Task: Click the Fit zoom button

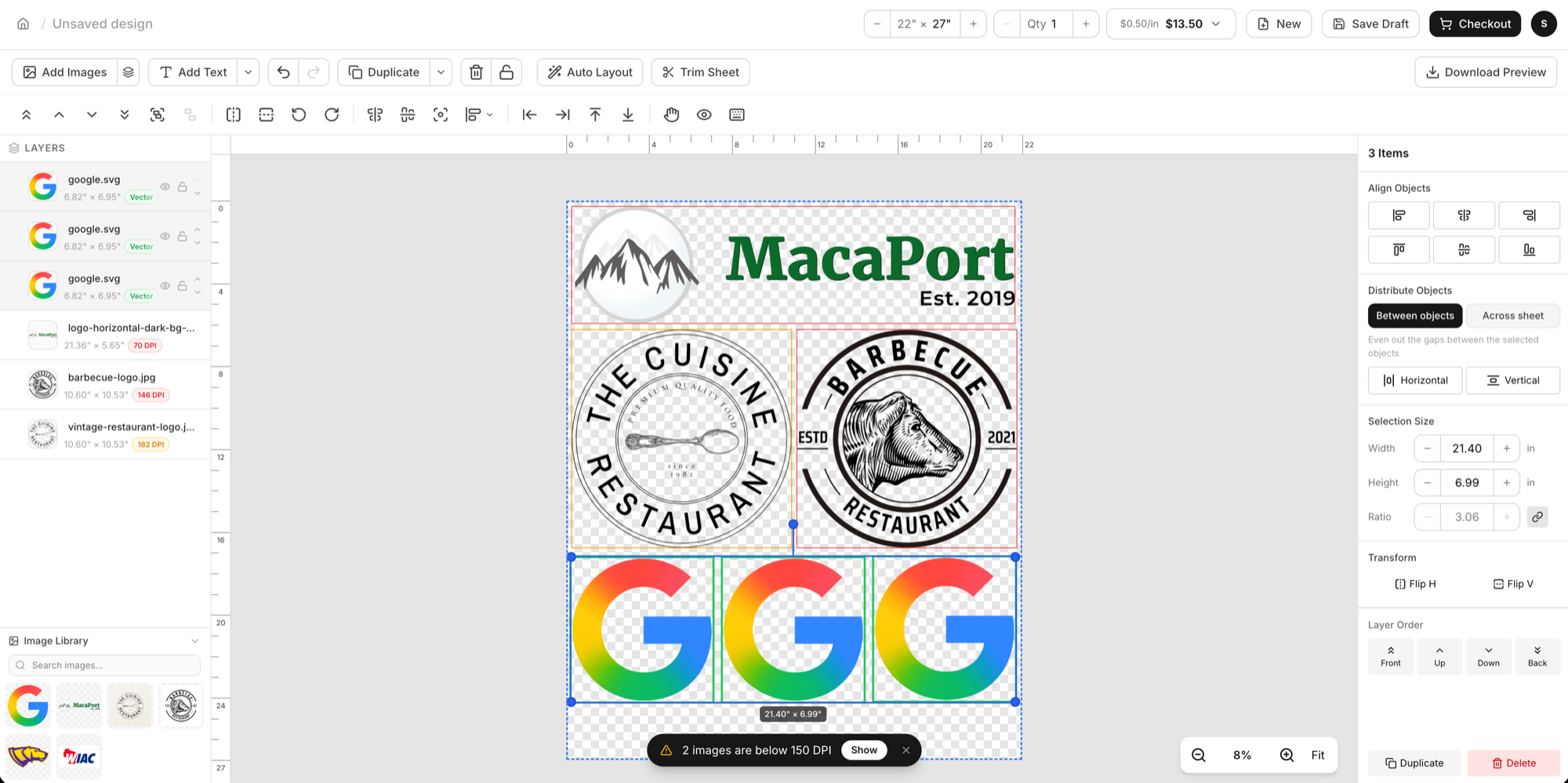Action: [1318, 755]
